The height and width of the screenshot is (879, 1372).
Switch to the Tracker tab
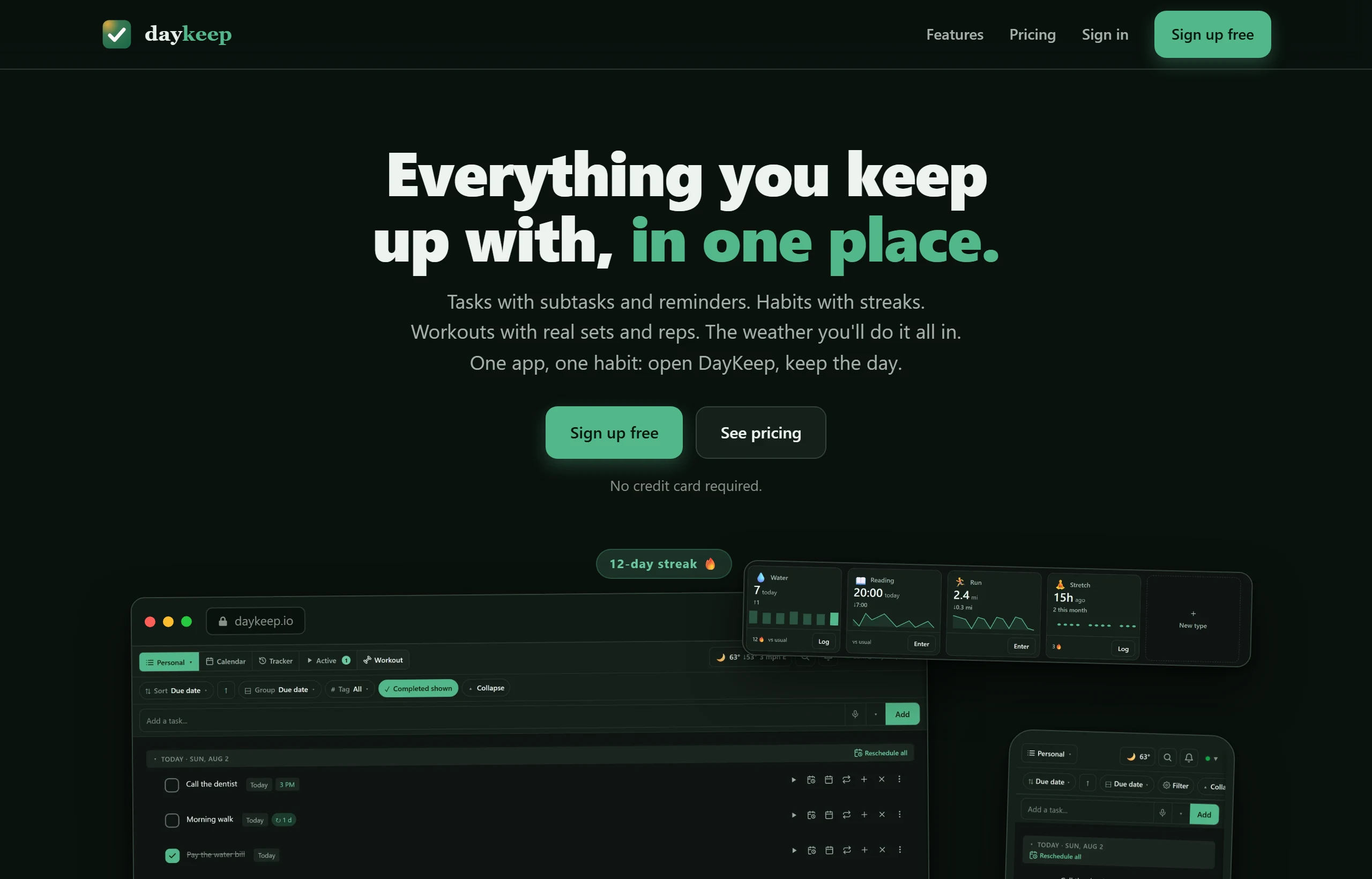coord(275,661)
